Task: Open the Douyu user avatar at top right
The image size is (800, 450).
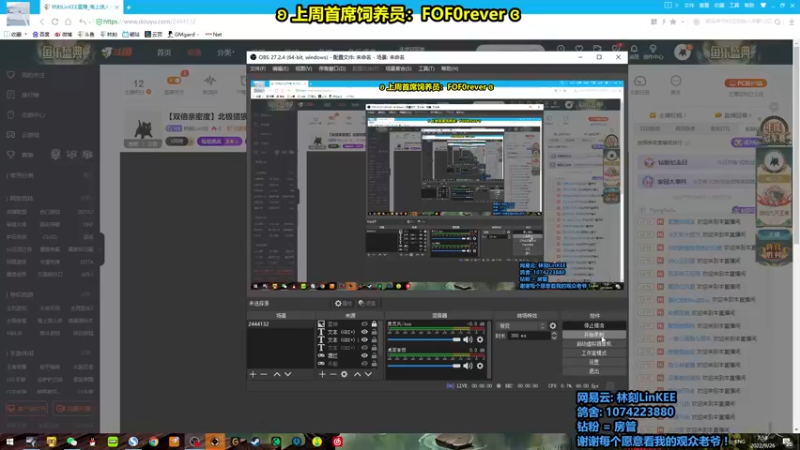Action: (x=682, y=52)
